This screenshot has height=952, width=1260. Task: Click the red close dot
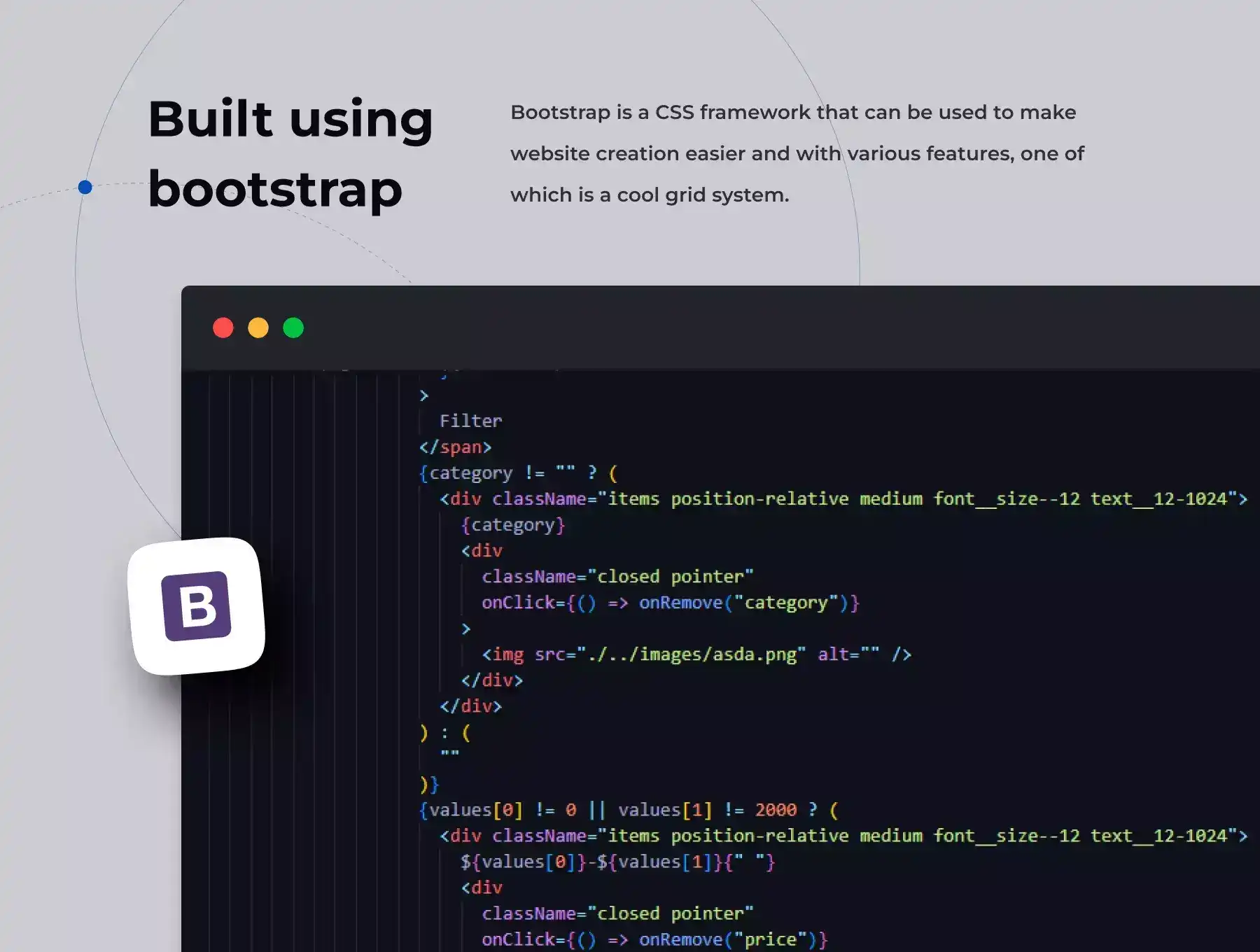point(223,328)
